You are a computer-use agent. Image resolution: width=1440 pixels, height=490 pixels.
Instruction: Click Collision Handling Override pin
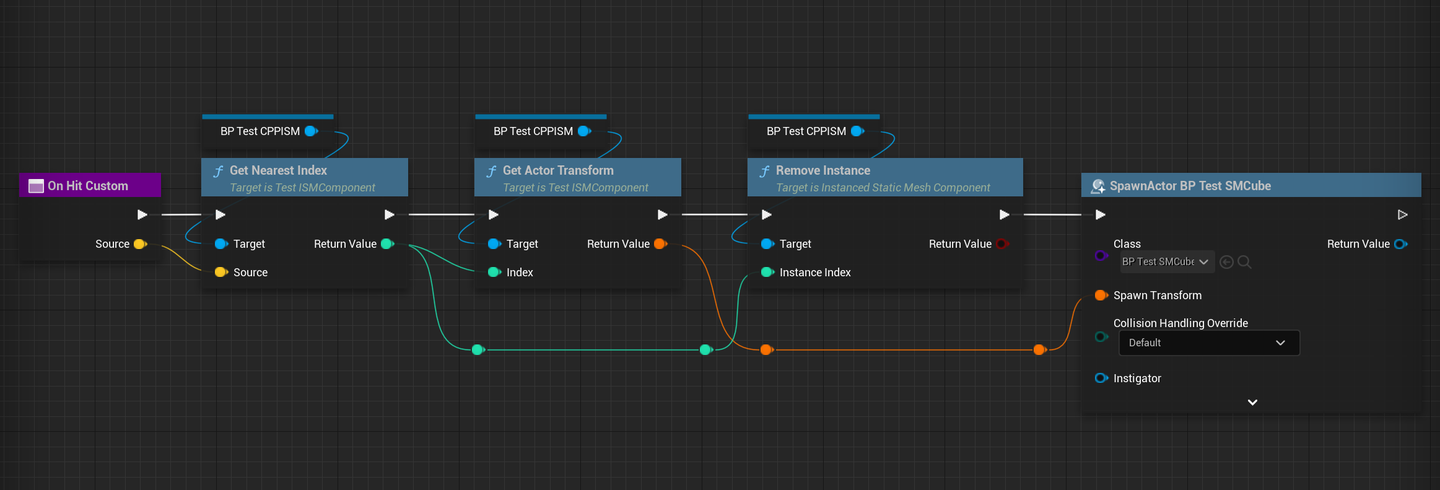click(x=1101, y=337)
